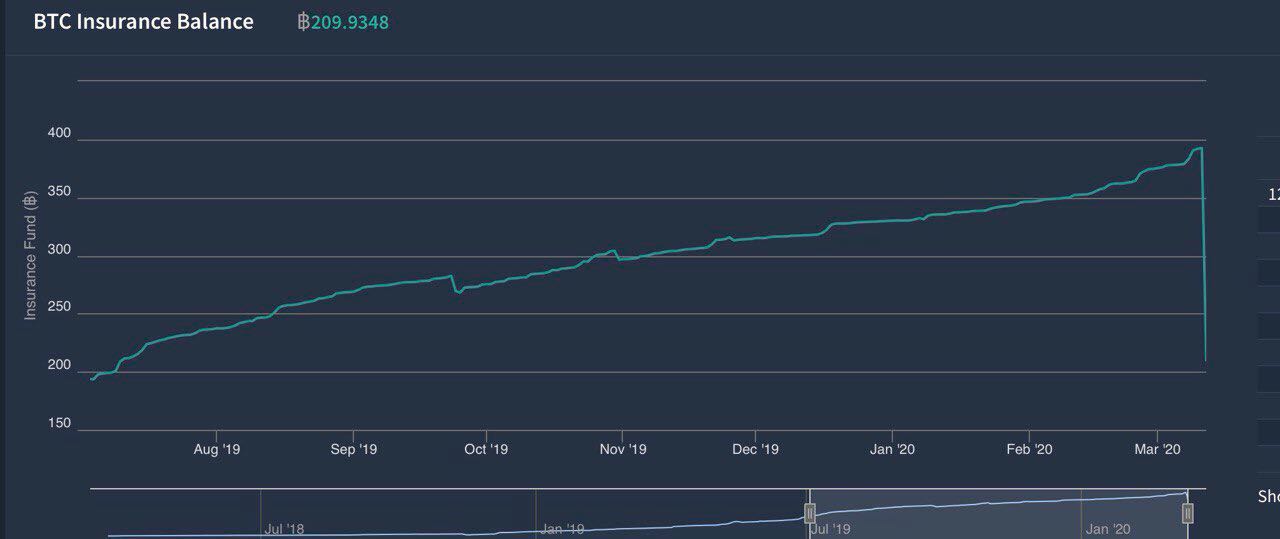Select the Mar '20 date label

click(1158, 450)
